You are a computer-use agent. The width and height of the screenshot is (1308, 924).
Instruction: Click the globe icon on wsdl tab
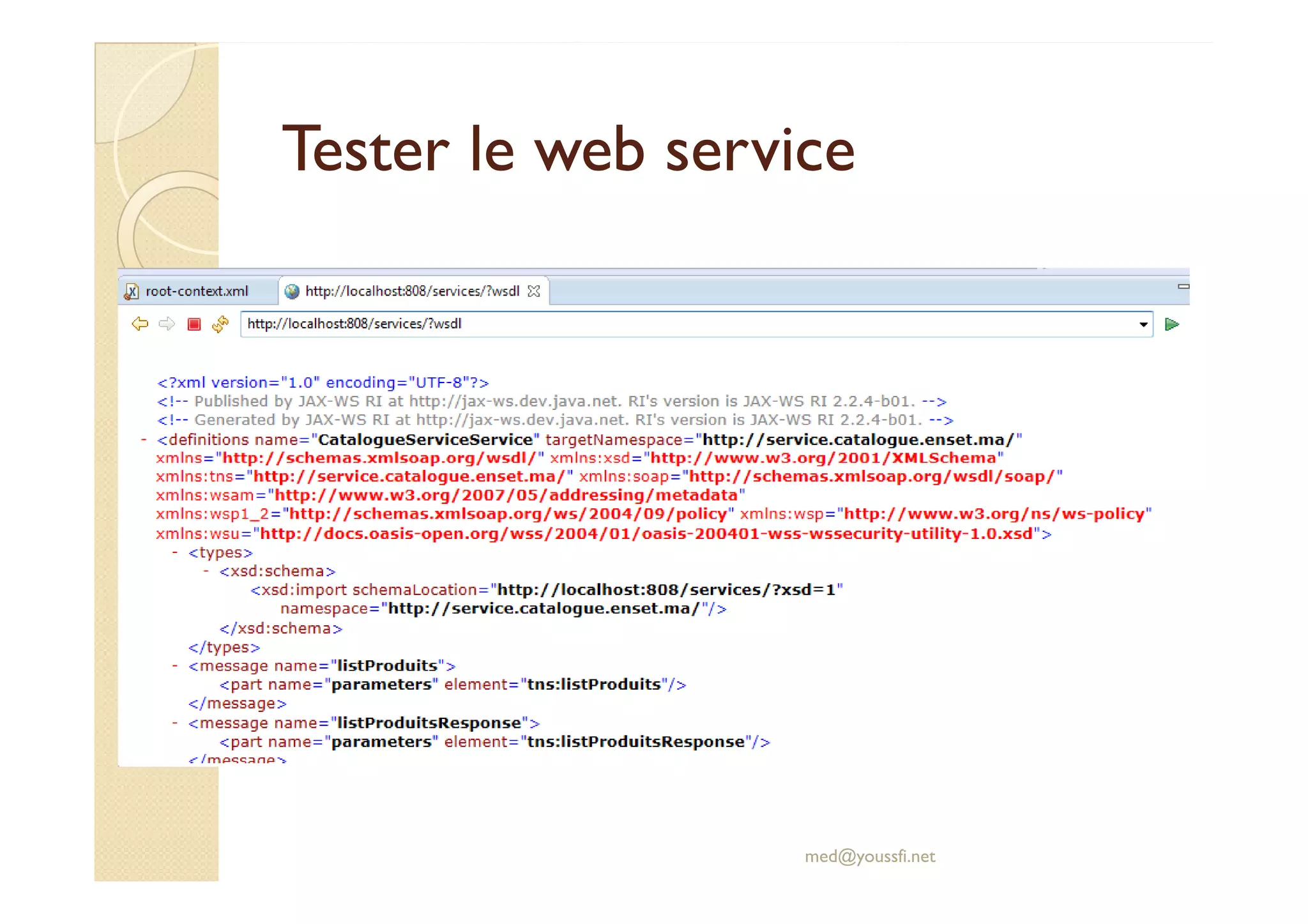(x=292, y=291)
